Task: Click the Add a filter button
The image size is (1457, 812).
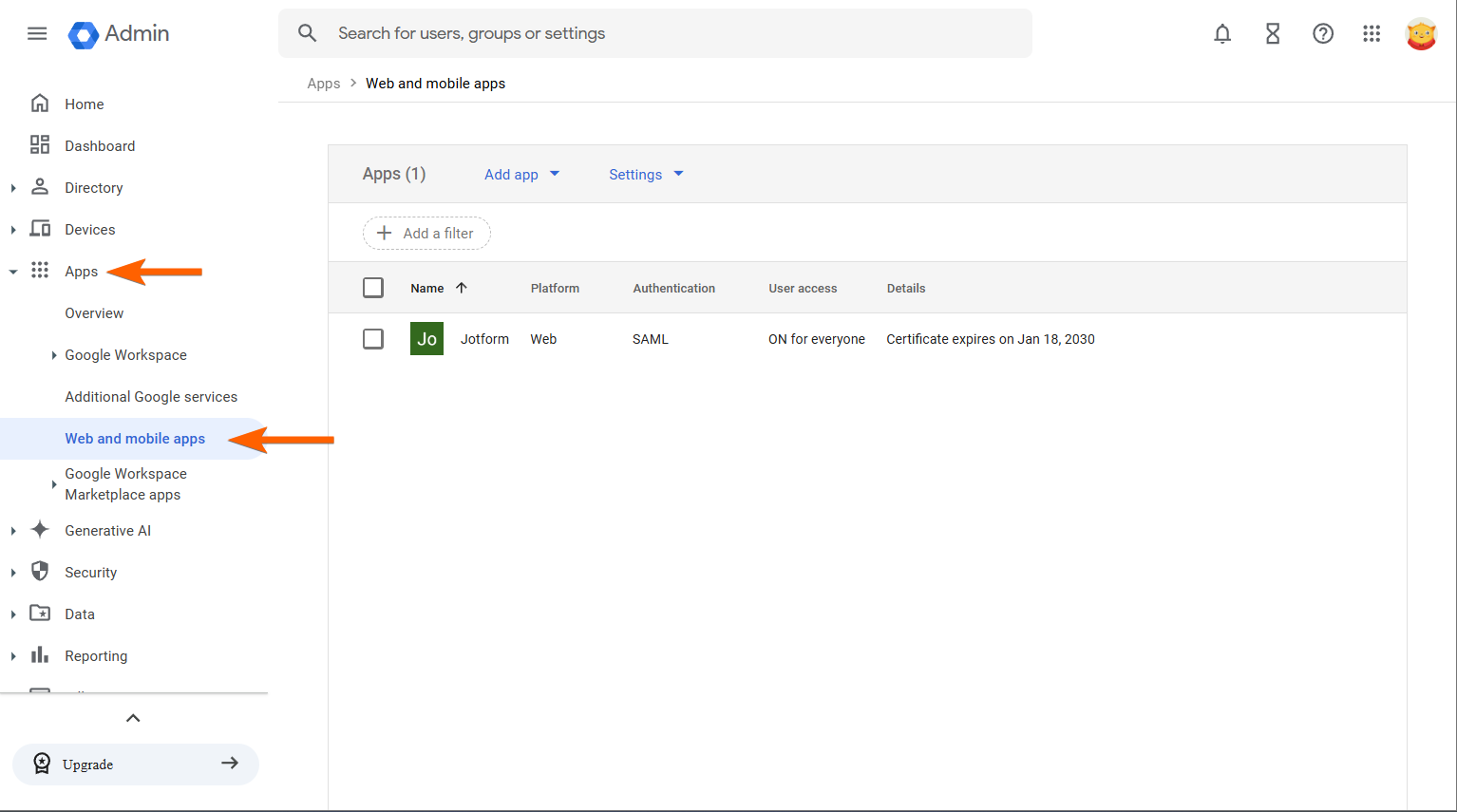Action: click(x=426, y=234)
